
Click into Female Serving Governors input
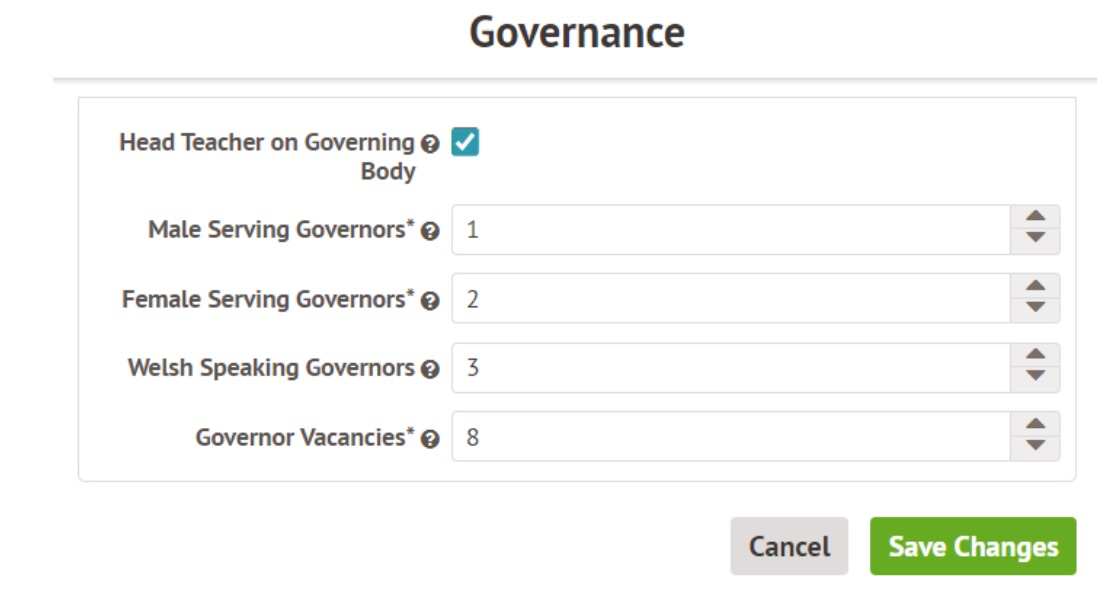(730, 299)
